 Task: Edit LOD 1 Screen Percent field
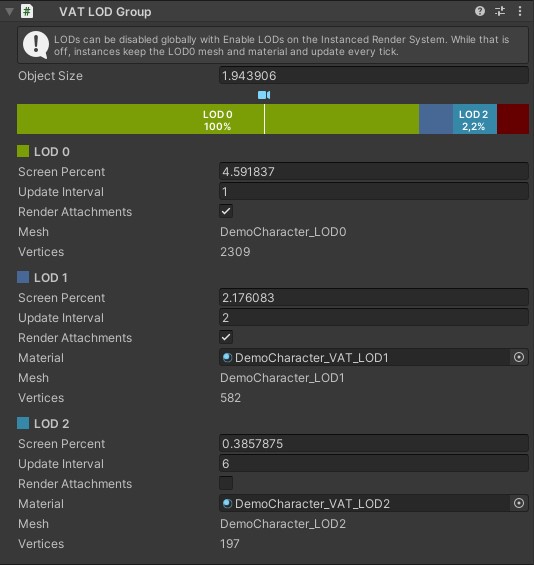pyautogui.click(x=374, y=298)
